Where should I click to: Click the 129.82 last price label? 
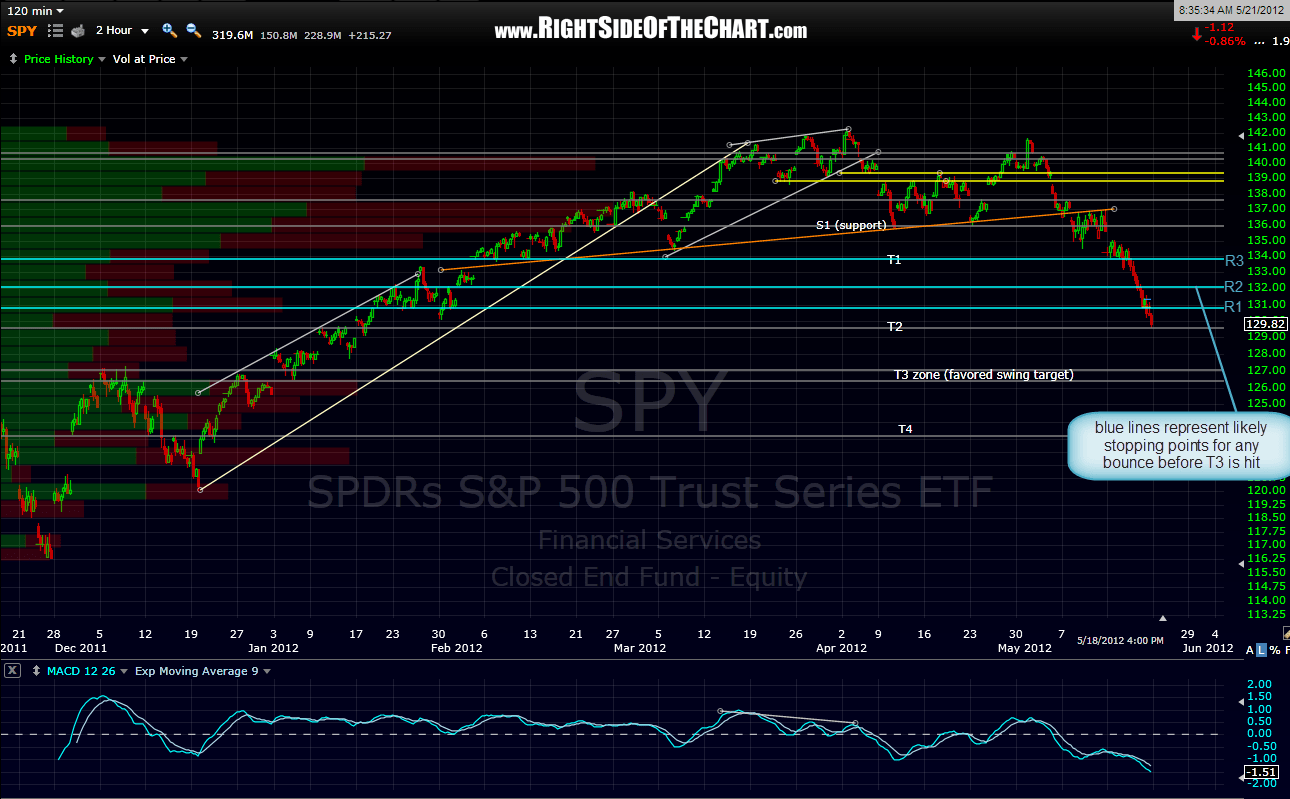(x=1265, y=323)
